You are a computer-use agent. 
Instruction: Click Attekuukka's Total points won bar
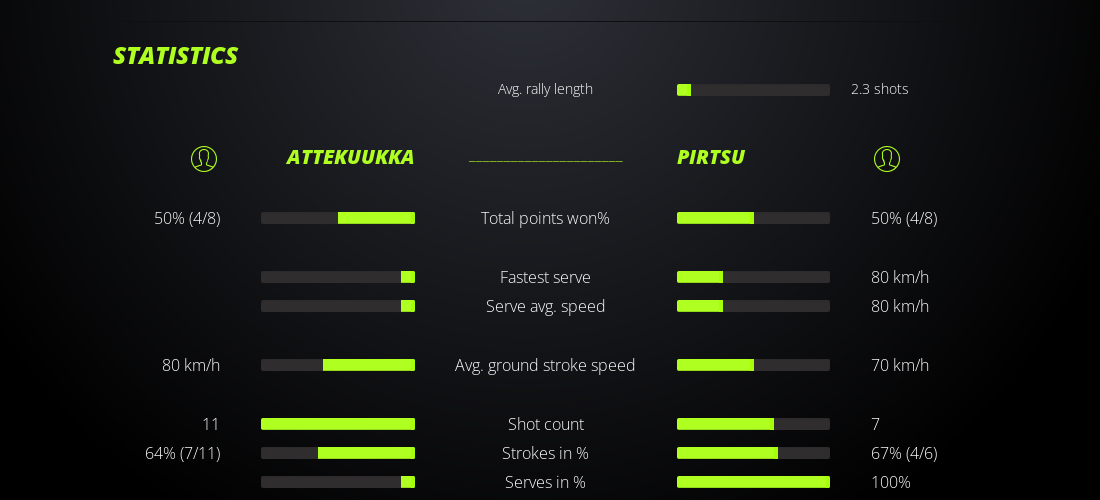(x=338, y=218)
